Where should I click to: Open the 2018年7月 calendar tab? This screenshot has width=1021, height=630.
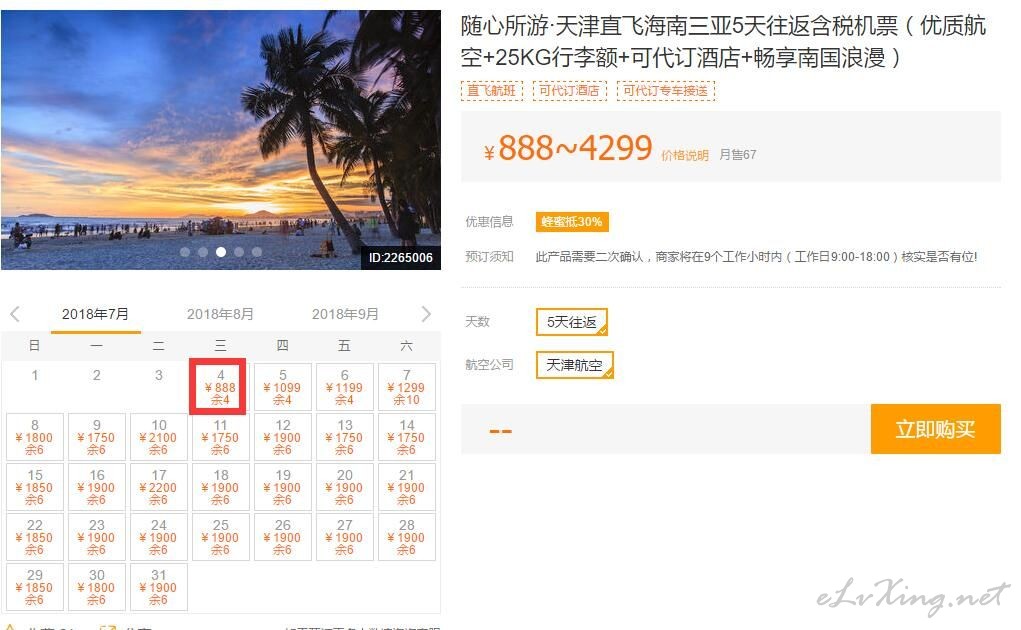tap(95, 314)
